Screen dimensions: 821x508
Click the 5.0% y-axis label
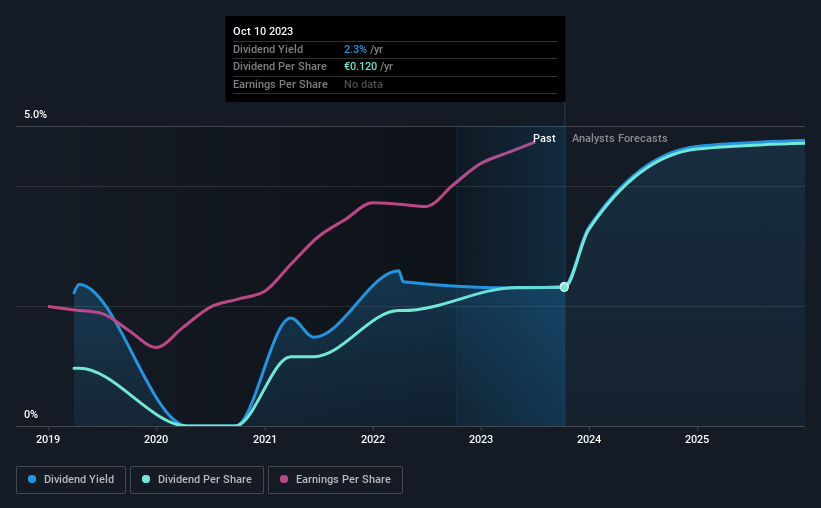coord(35,115)
